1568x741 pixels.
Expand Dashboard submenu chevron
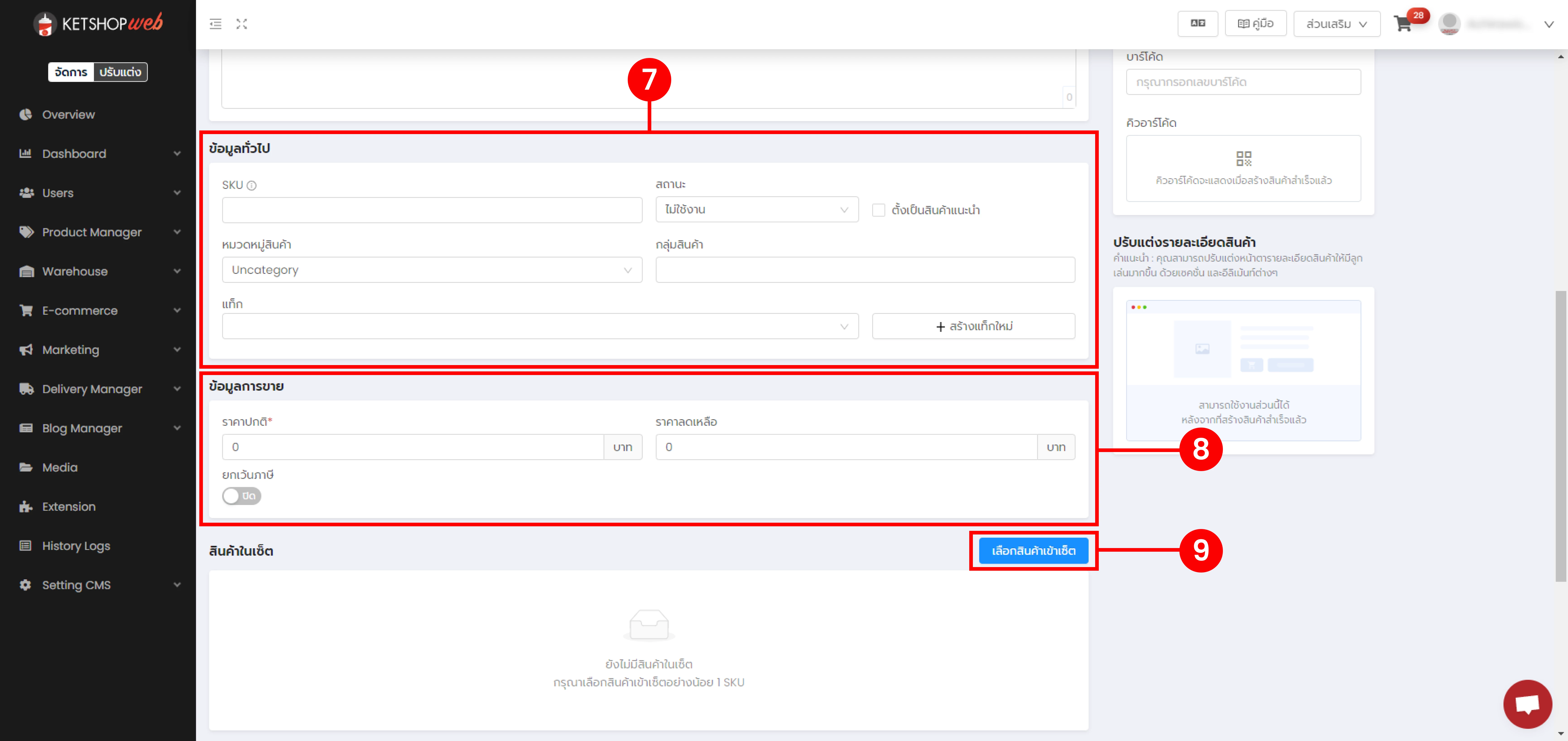pyautogui.click(x=177, y=154)
